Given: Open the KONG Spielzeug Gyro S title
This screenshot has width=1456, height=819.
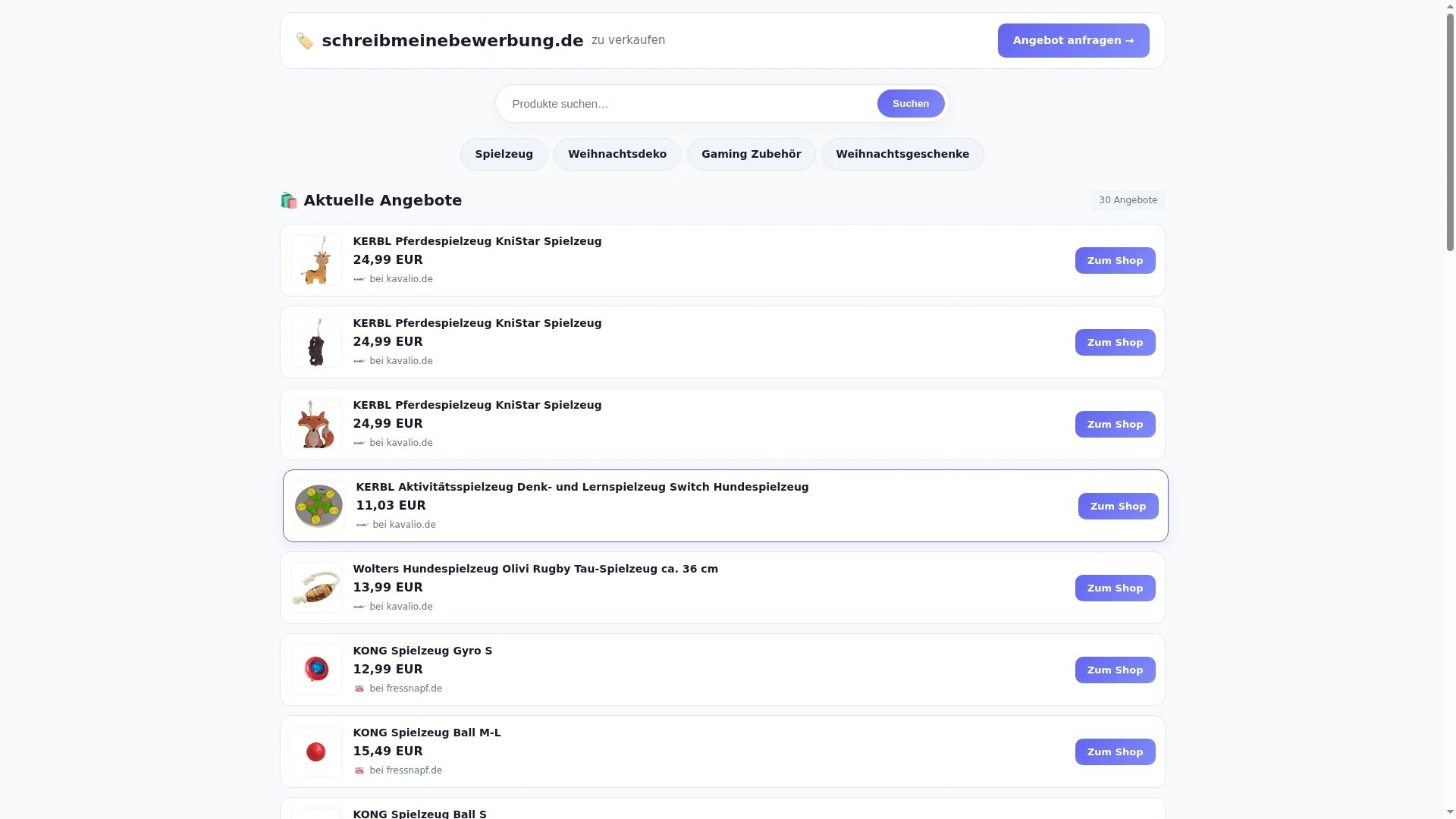Looking at the screenshot, I should point(422,651).
